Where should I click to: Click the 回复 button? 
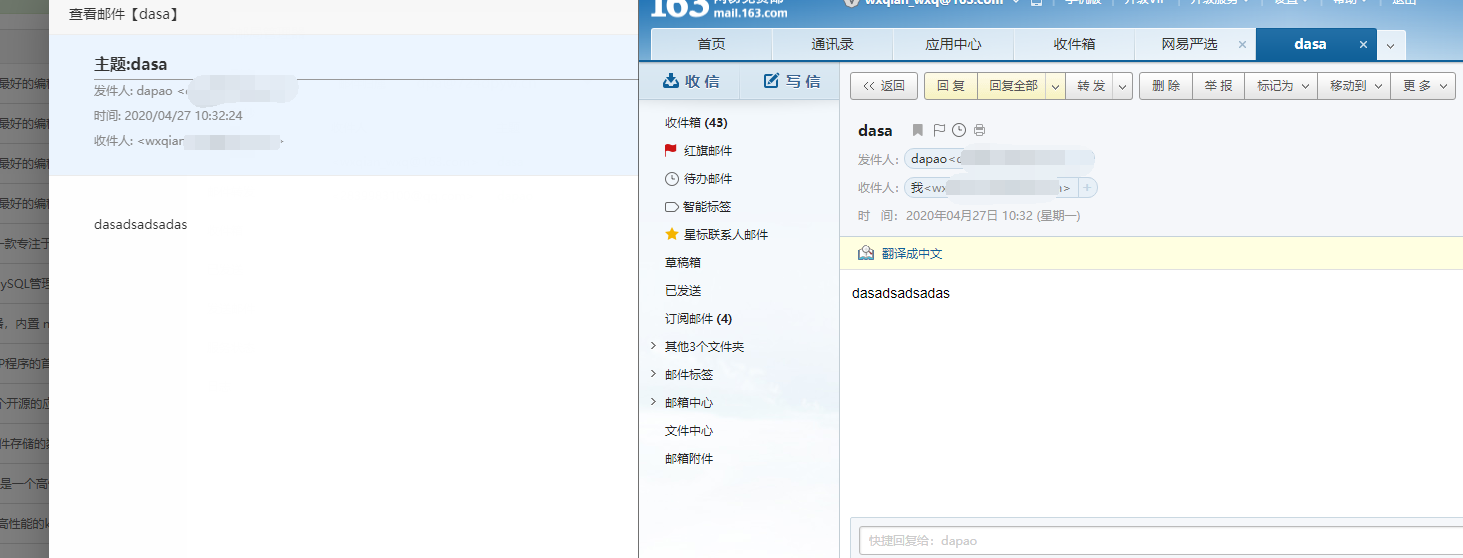point(950,86)
